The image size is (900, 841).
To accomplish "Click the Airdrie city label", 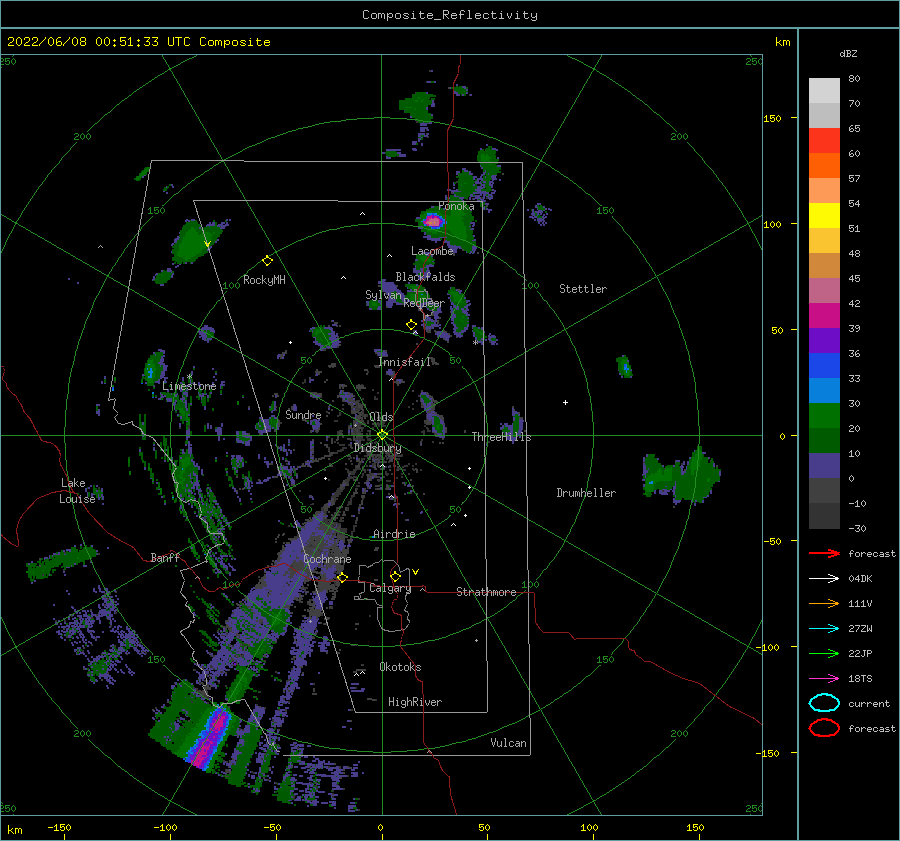I will coord(394,534).
